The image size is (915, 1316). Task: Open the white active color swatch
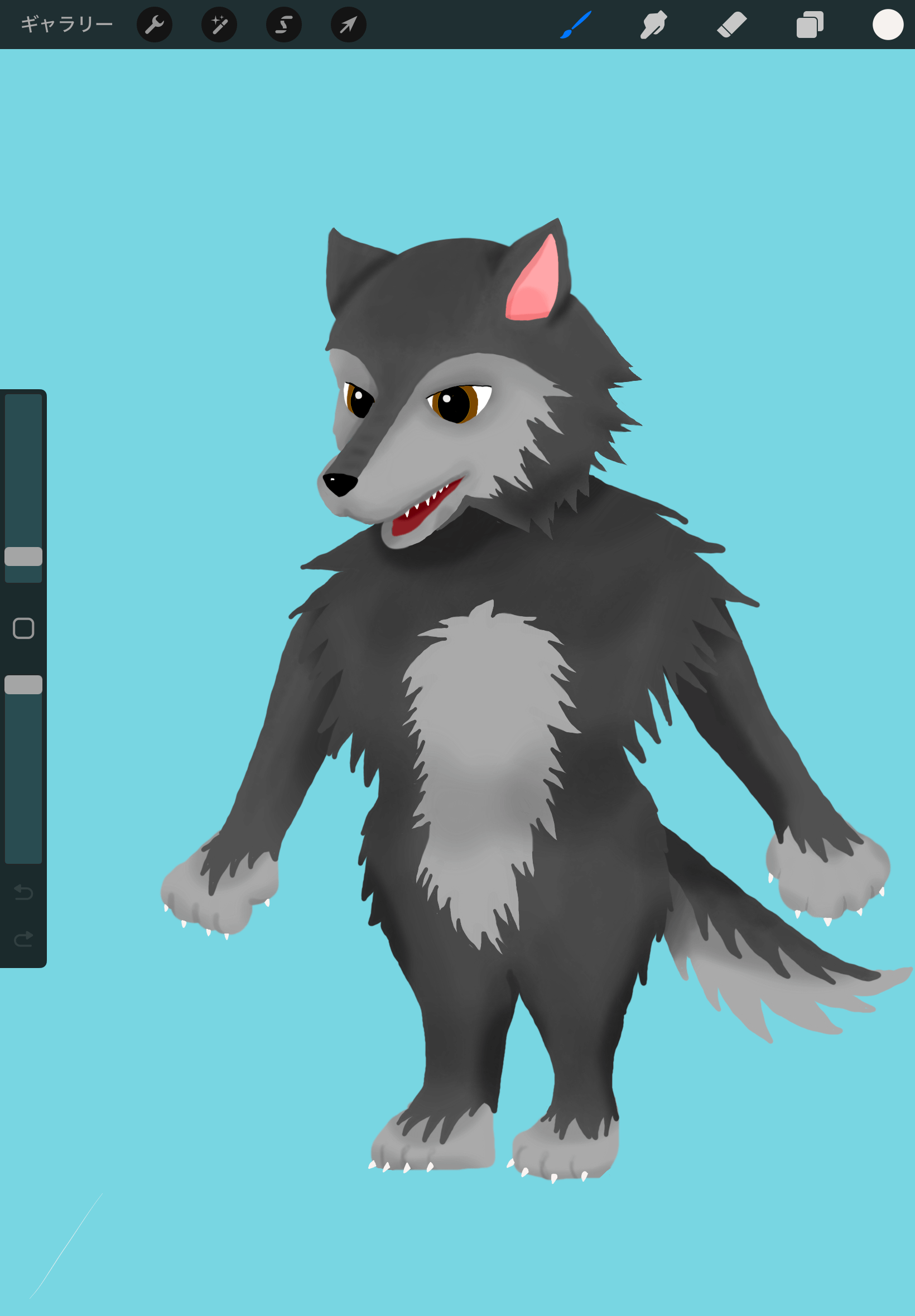coord(888,25)
